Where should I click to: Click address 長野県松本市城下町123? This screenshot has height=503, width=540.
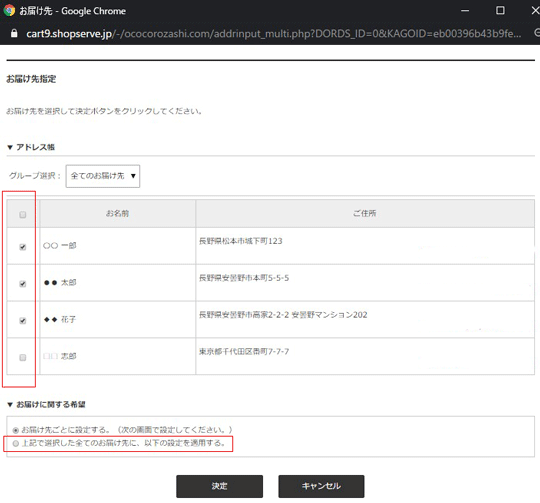click(x=241, y=241)
